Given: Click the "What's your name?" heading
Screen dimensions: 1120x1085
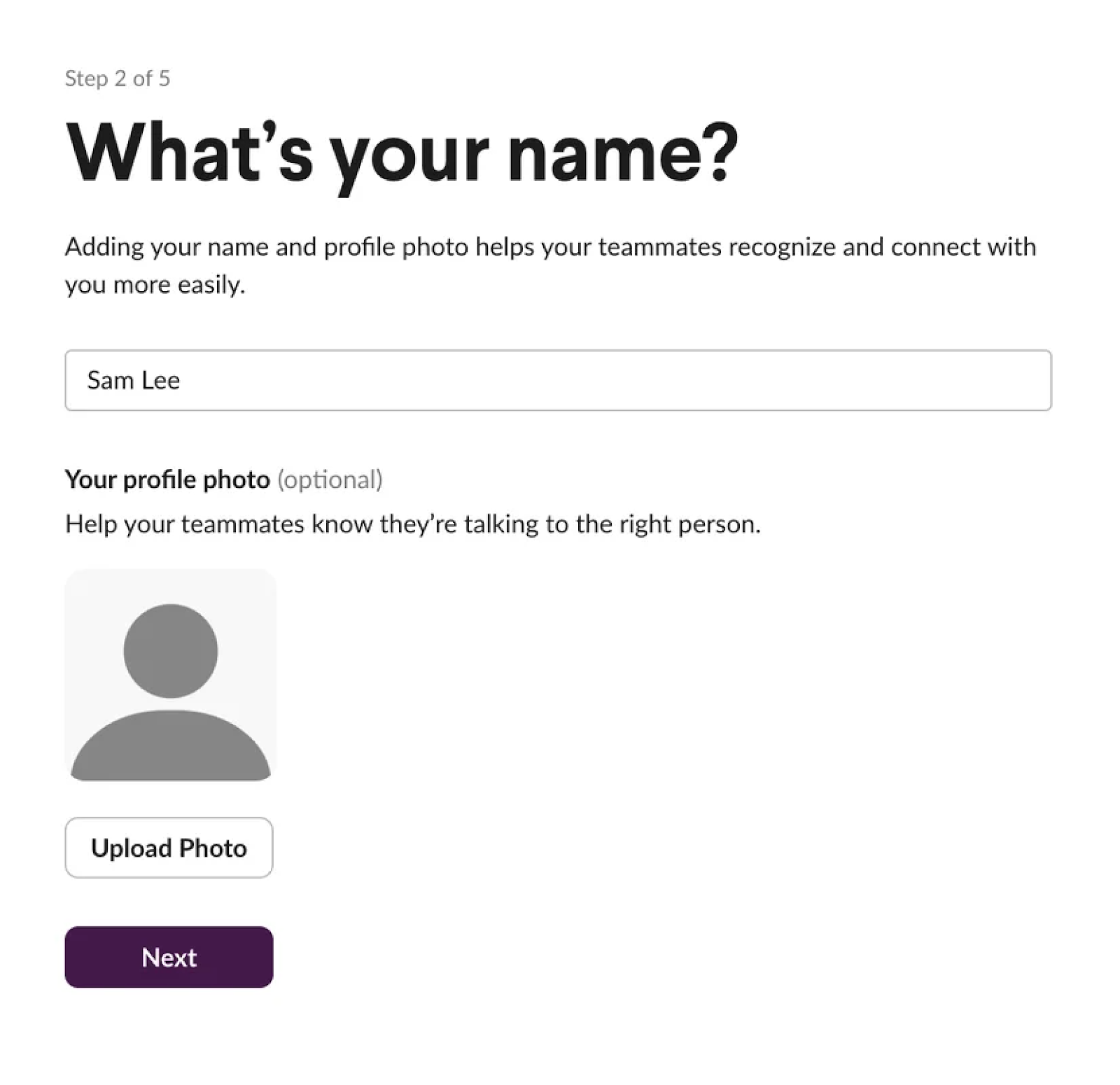Looking at the screenshot, I should point(401,154).
